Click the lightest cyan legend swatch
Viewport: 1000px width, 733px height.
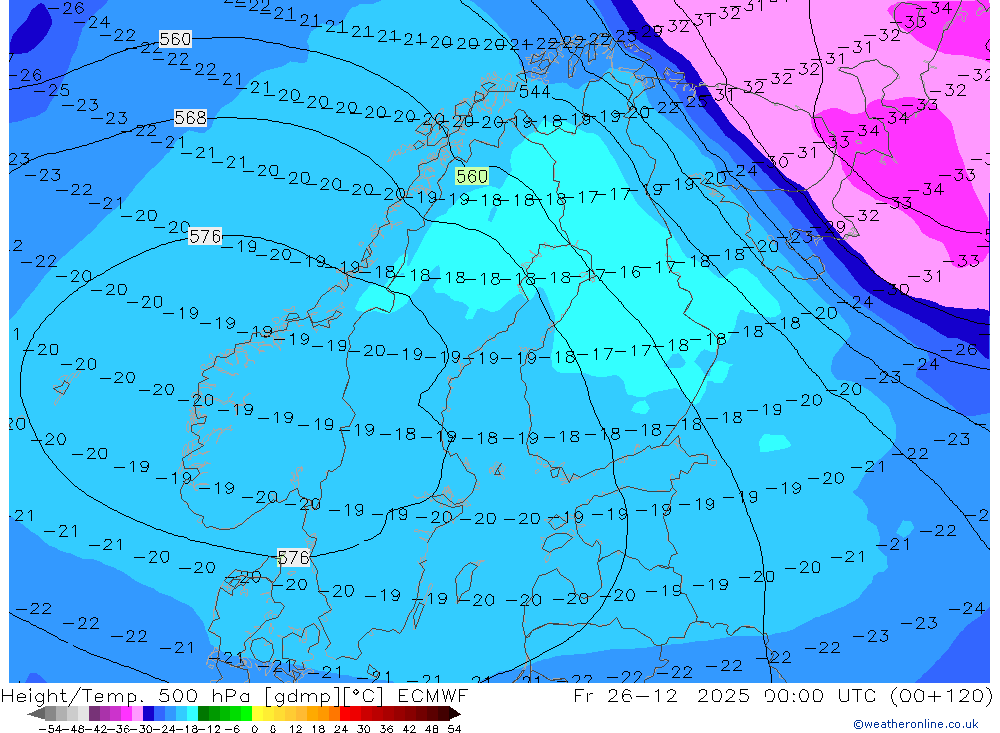[192, 714]
